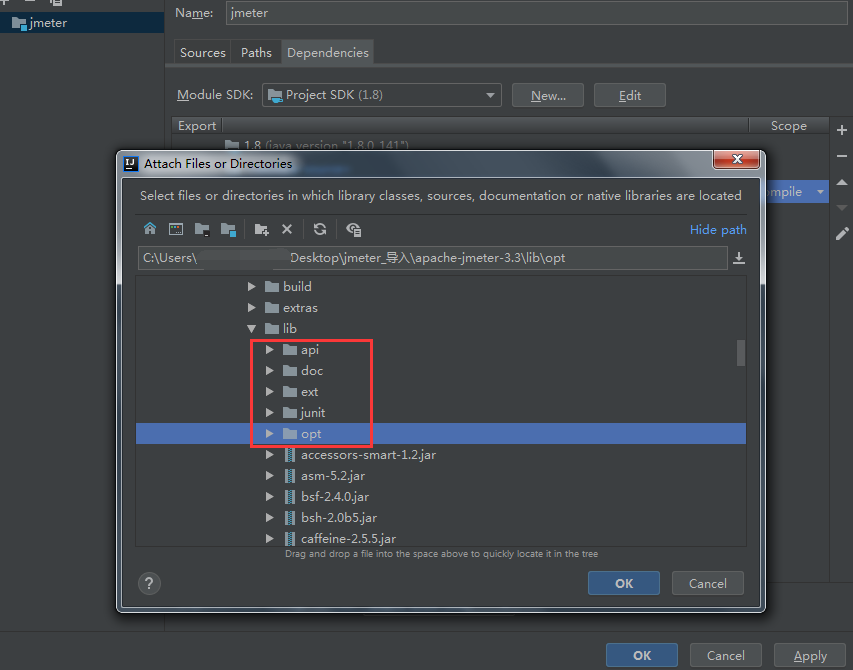Viewport: 853px width, 670px height.
Task: Click the module Name field
Action: click(536, 13)
